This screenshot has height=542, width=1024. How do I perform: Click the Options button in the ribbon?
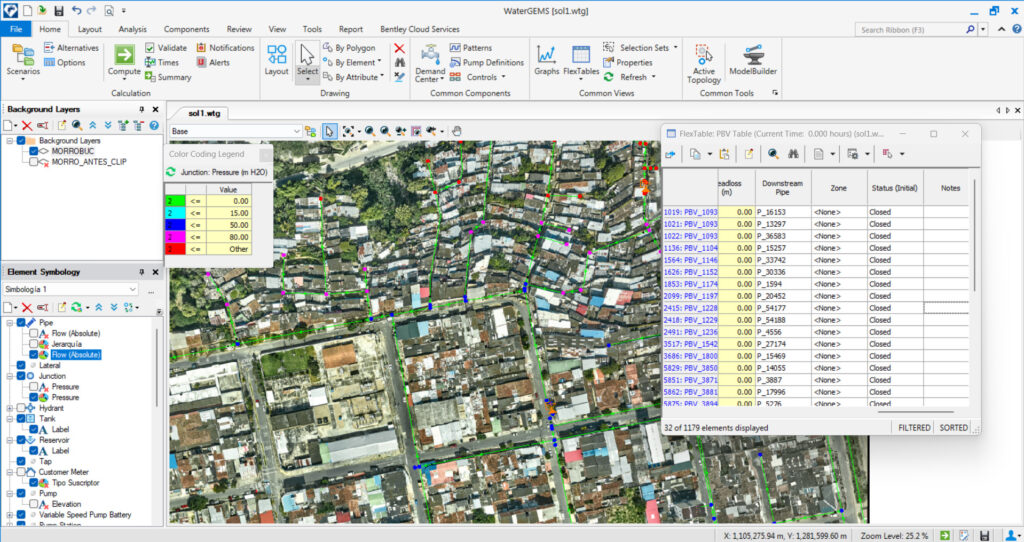point(70,62)
